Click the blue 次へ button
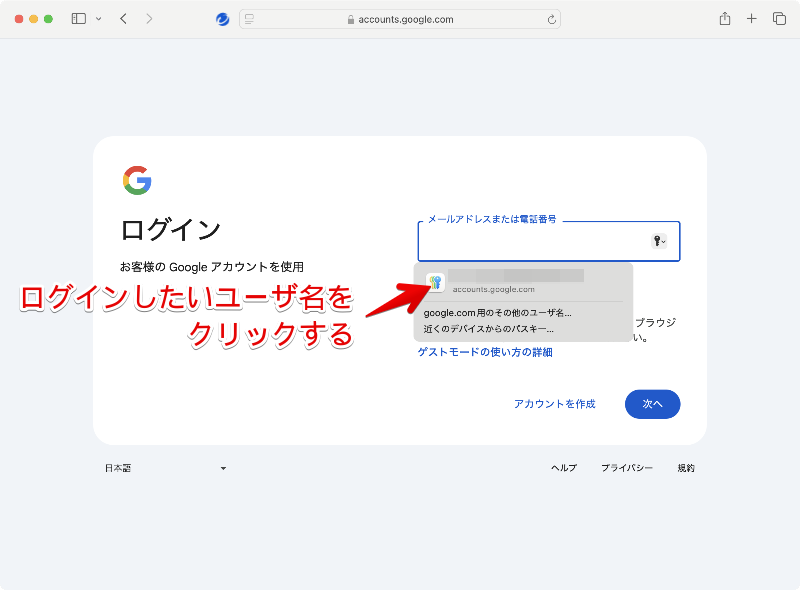 pyautogui.click(x=653, y=404)
